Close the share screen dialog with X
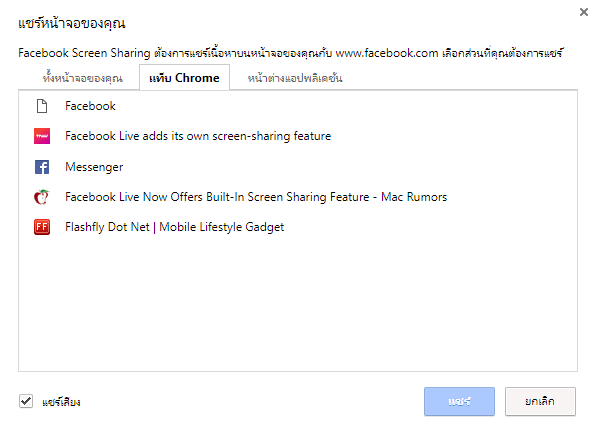This screenshot has height=436, width=596. click(584, 12)
